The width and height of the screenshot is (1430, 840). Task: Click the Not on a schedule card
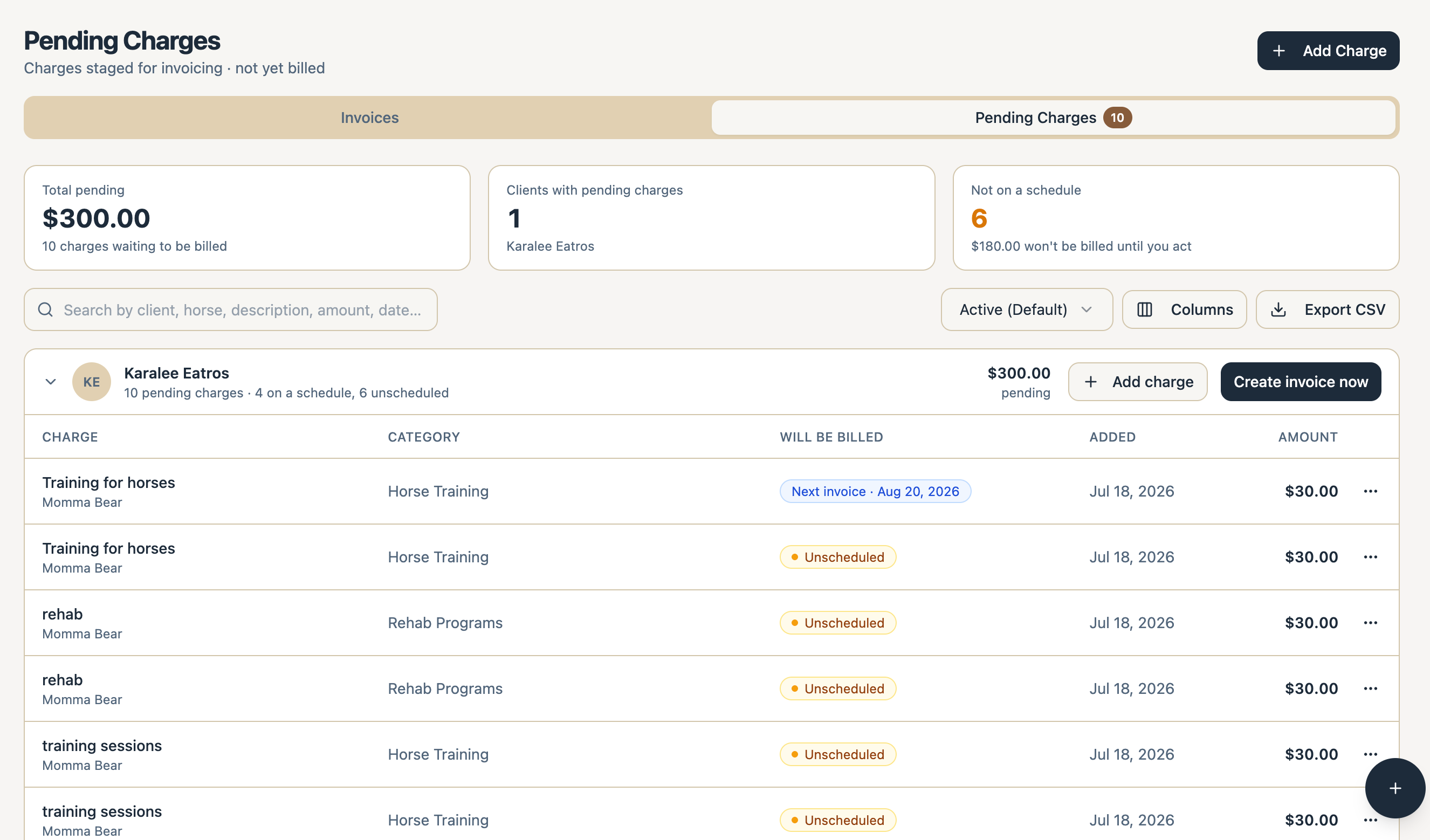point(1176,217)
